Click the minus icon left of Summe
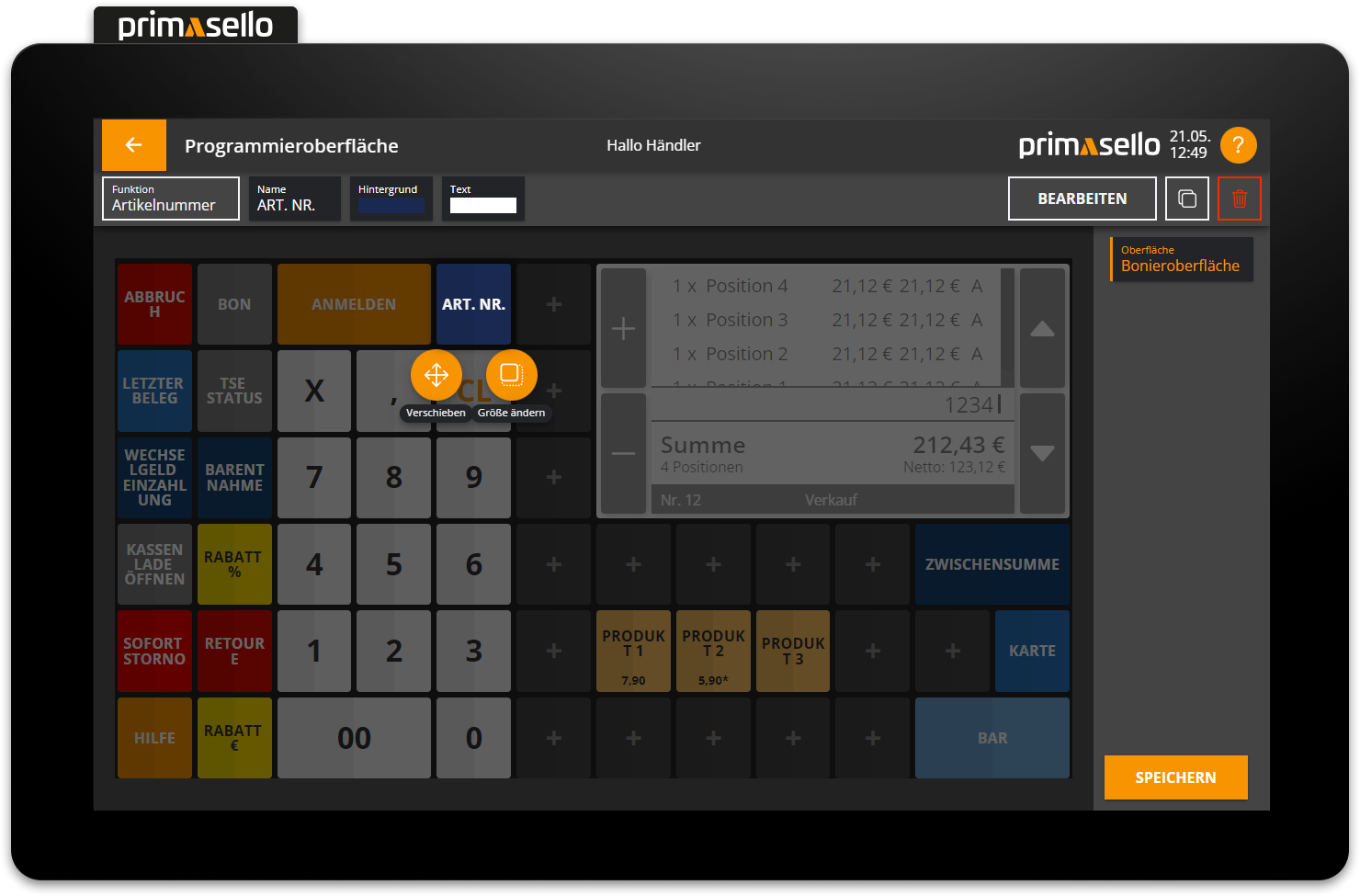Viewport: 1360px width, 896px height. (x=623, y=453)
